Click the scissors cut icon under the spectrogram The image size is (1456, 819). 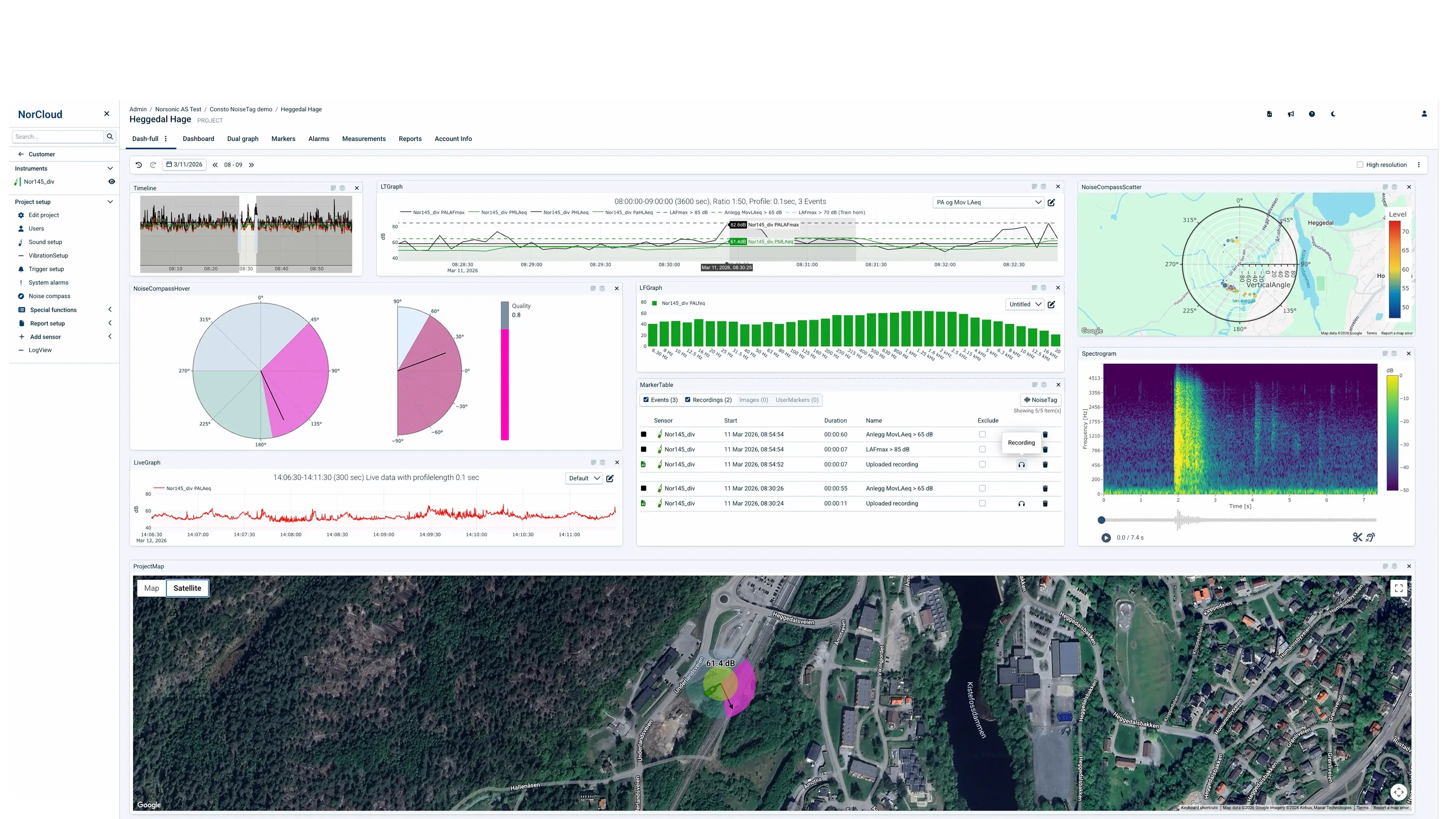(1358, 538)
